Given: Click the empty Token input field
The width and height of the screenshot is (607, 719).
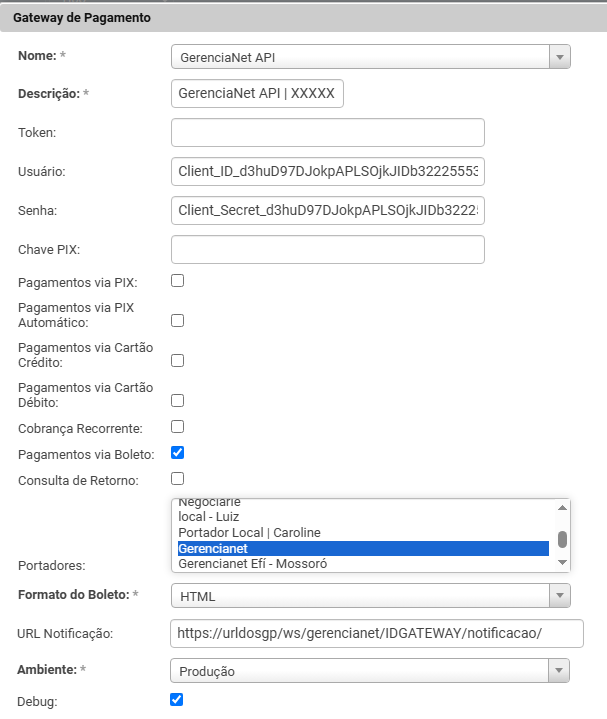Looking at the screenshot, I should pos(328,132).
